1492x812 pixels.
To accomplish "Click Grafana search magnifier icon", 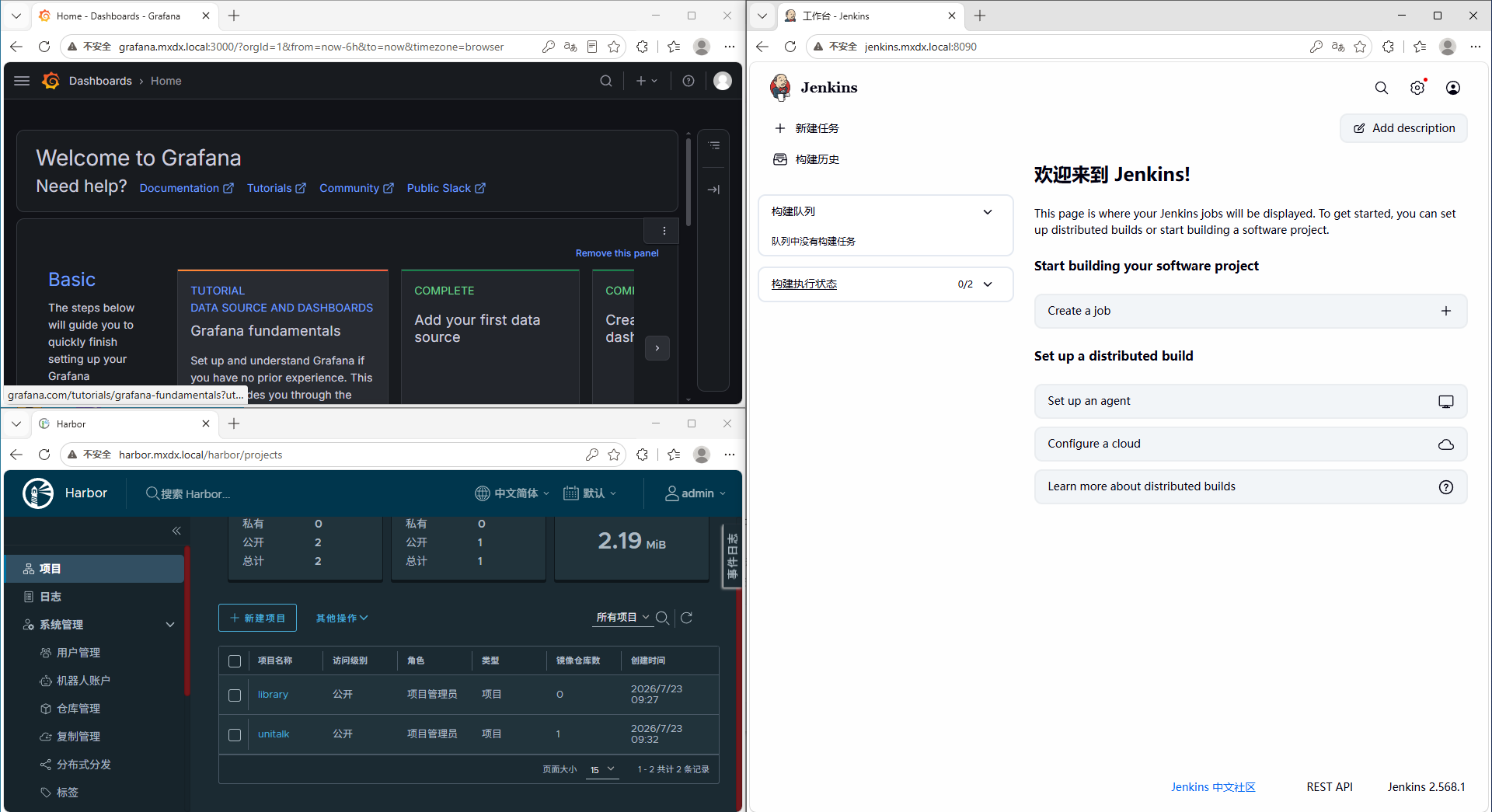I will (x=606, y=81).
